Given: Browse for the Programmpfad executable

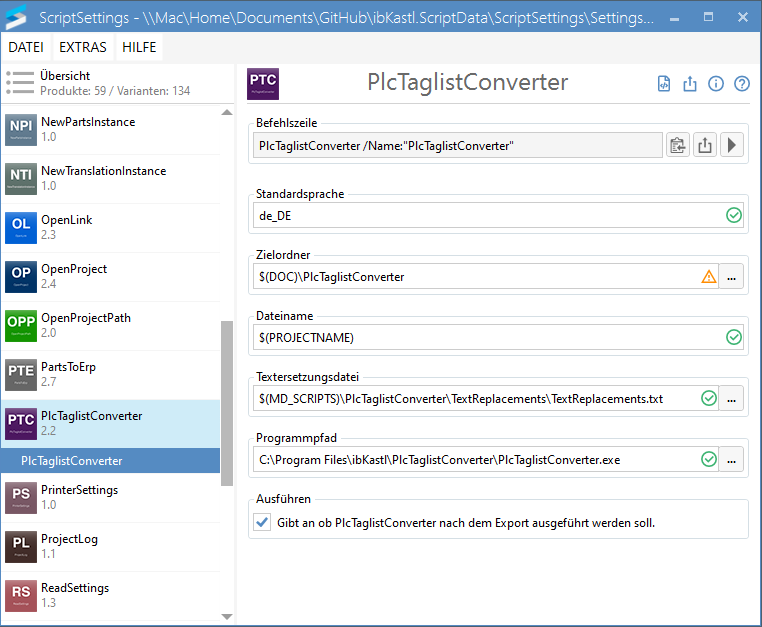Looking at the screenshot, I should click(732, 460).
